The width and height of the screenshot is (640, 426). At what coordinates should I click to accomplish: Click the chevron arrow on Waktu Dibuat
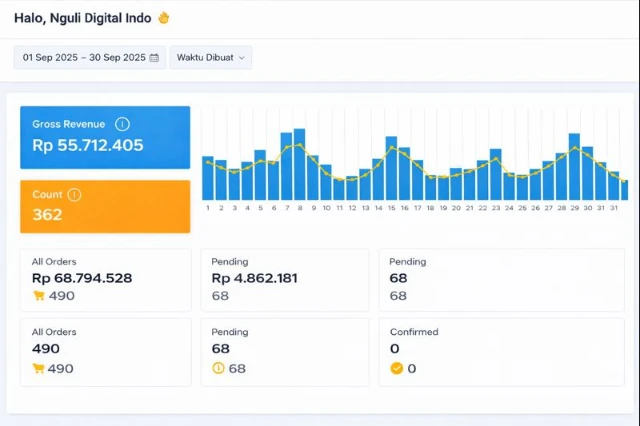(x=242, y=58)
